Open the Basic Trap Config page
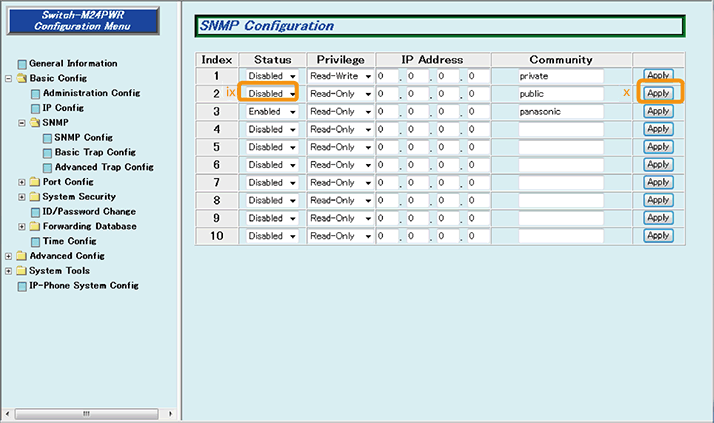 pyautogui.click(x=95, y=152)
